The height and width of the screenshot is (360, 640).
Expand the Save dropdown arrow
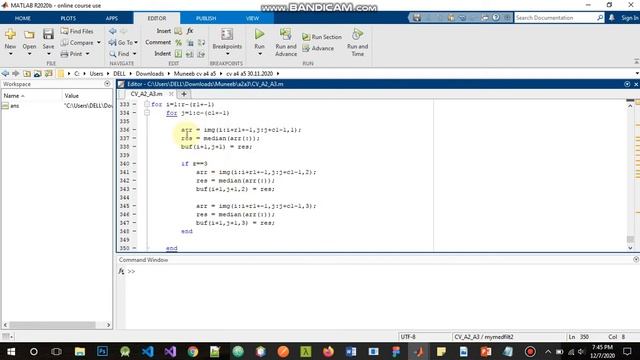[x=48, y=54]
